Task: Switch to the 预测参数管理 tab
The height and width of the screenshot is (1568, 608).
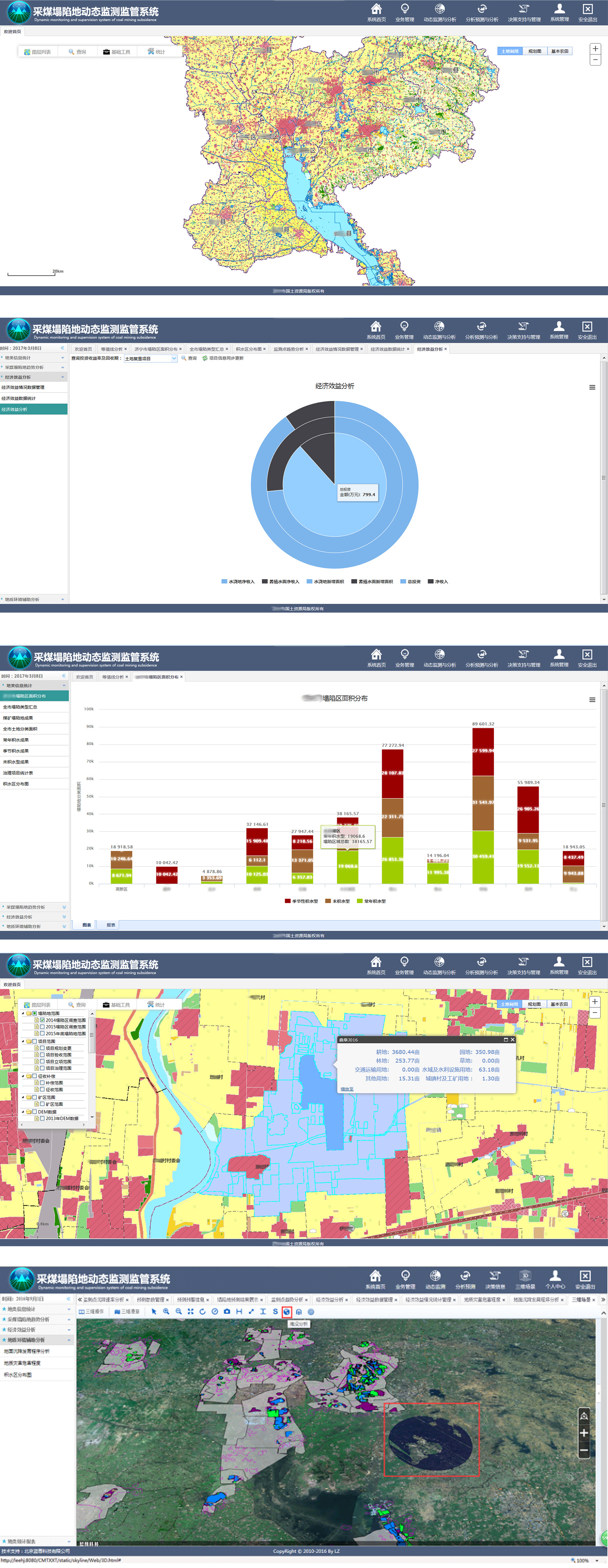Action: tap(152, 1300)
